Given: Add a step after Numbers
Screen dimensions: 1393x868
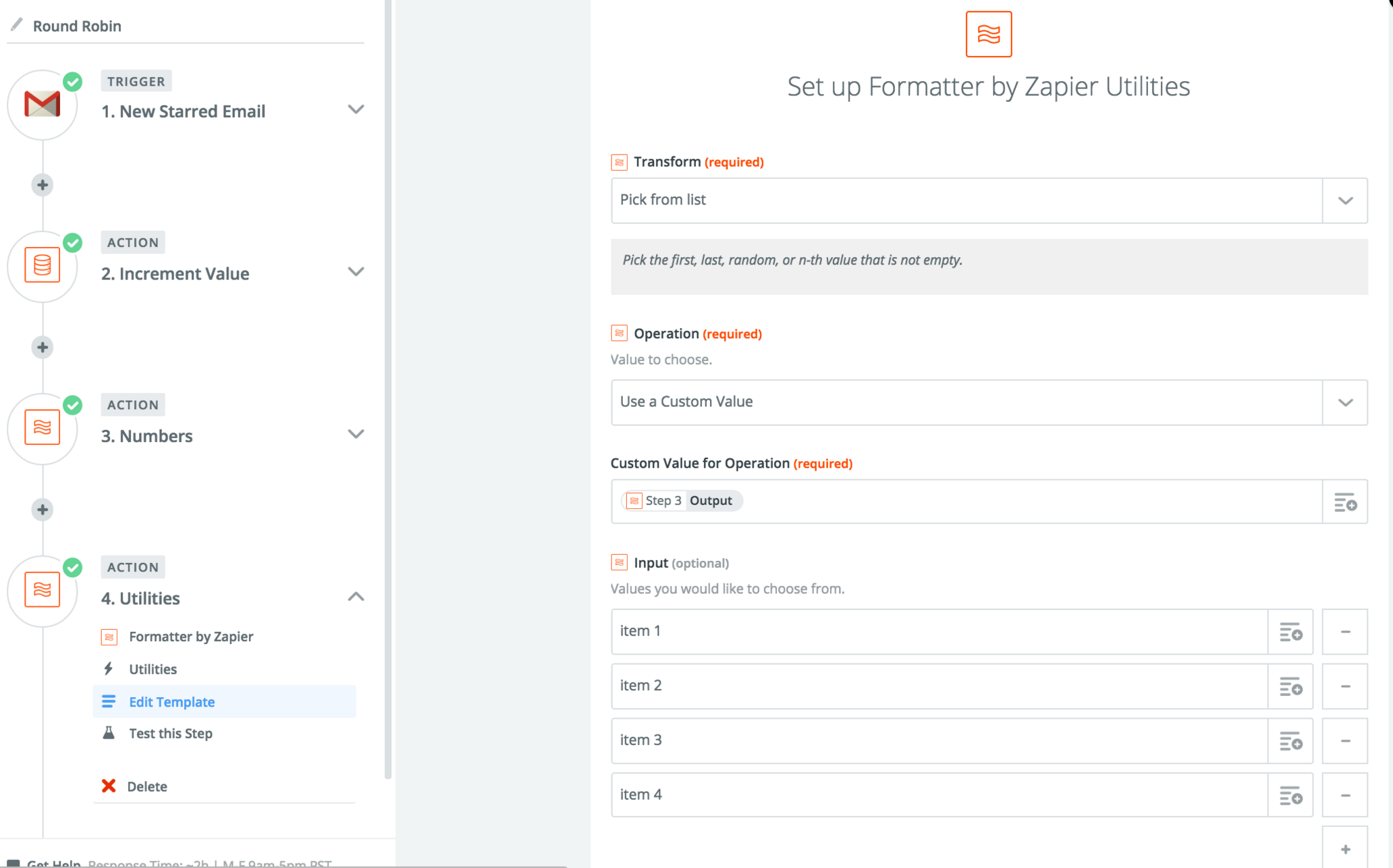Looking at the screenshot, I should (x=43, y=510).
